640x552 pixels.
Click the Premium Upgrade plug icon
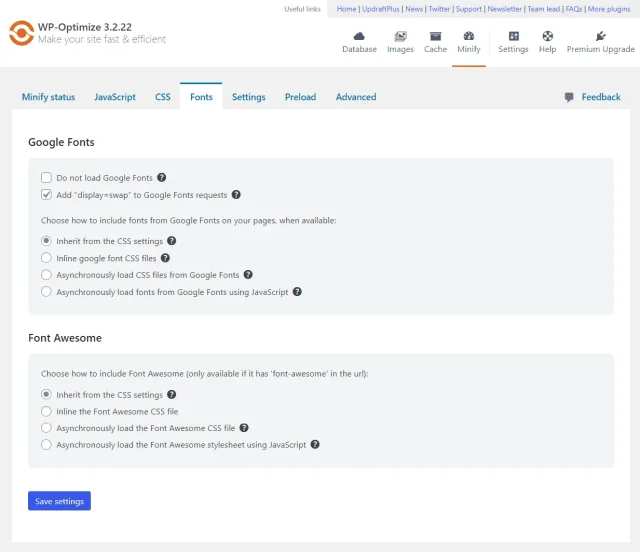point(600,37)
